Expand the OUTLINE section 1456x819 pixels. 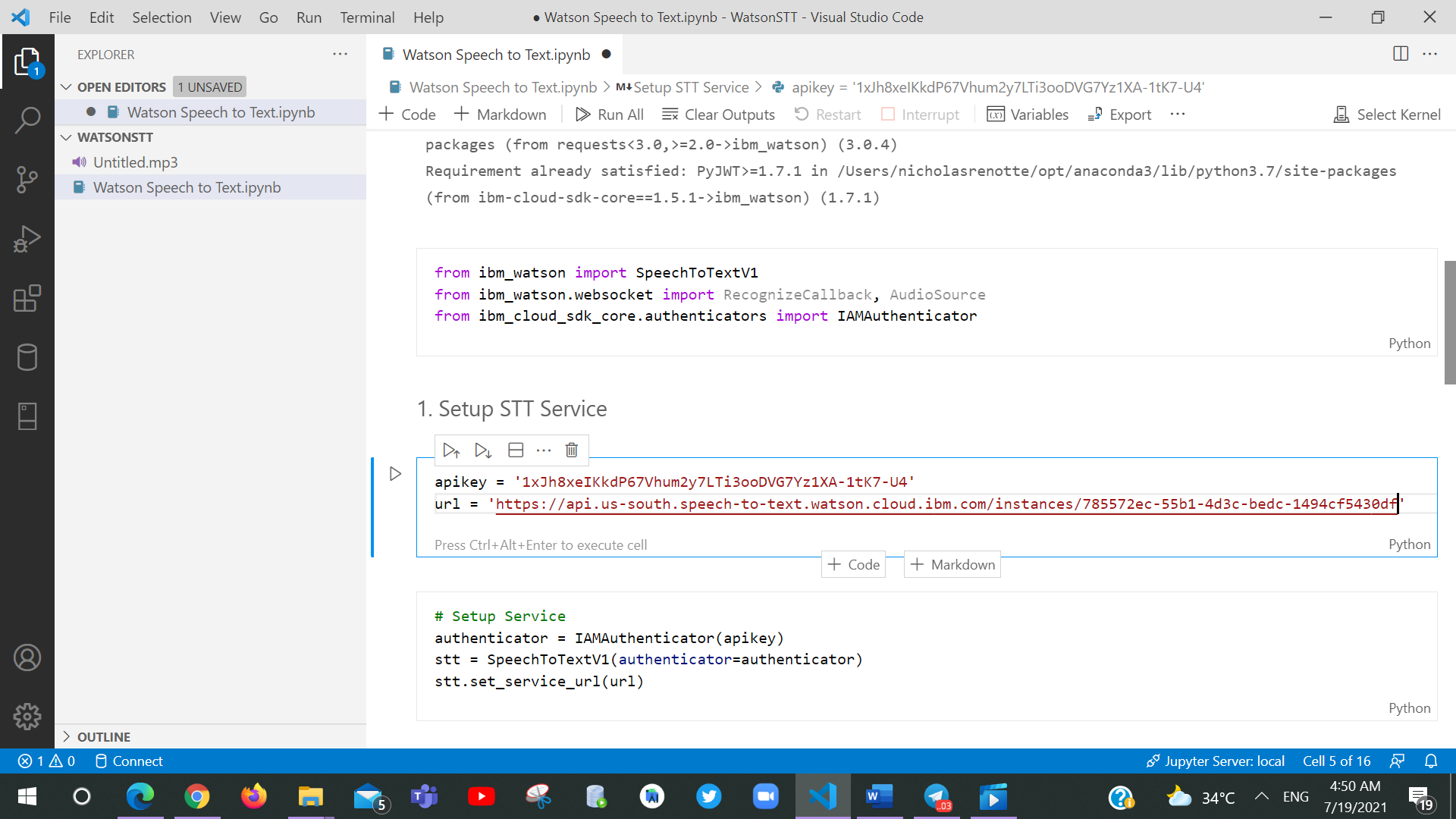pos(67,736)
